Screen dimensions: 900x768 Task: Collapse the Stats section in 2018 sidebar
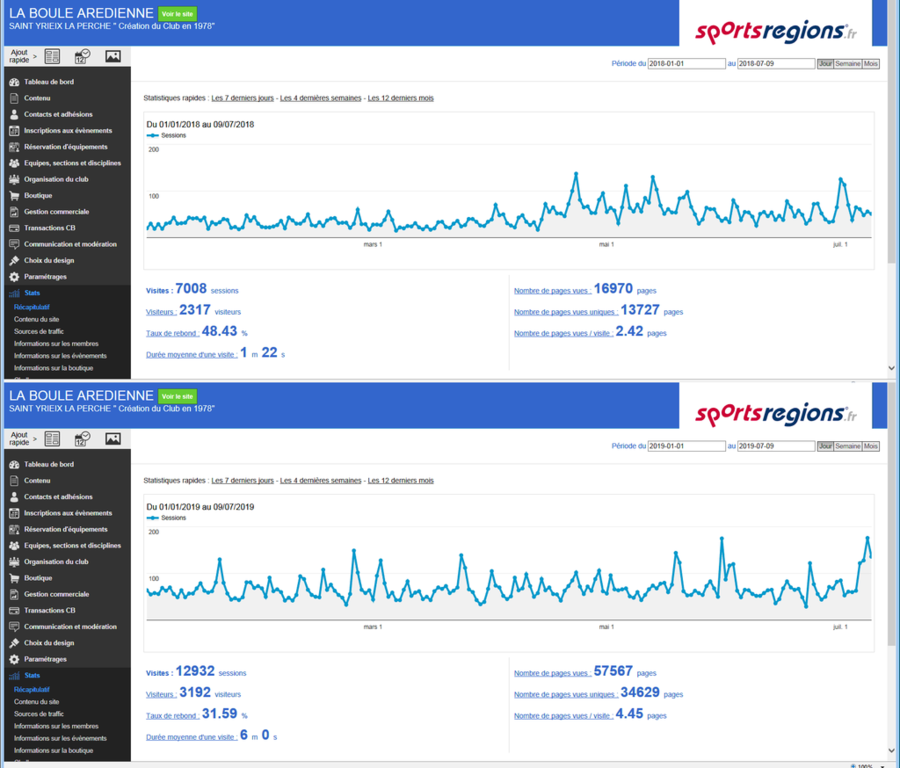31,293
